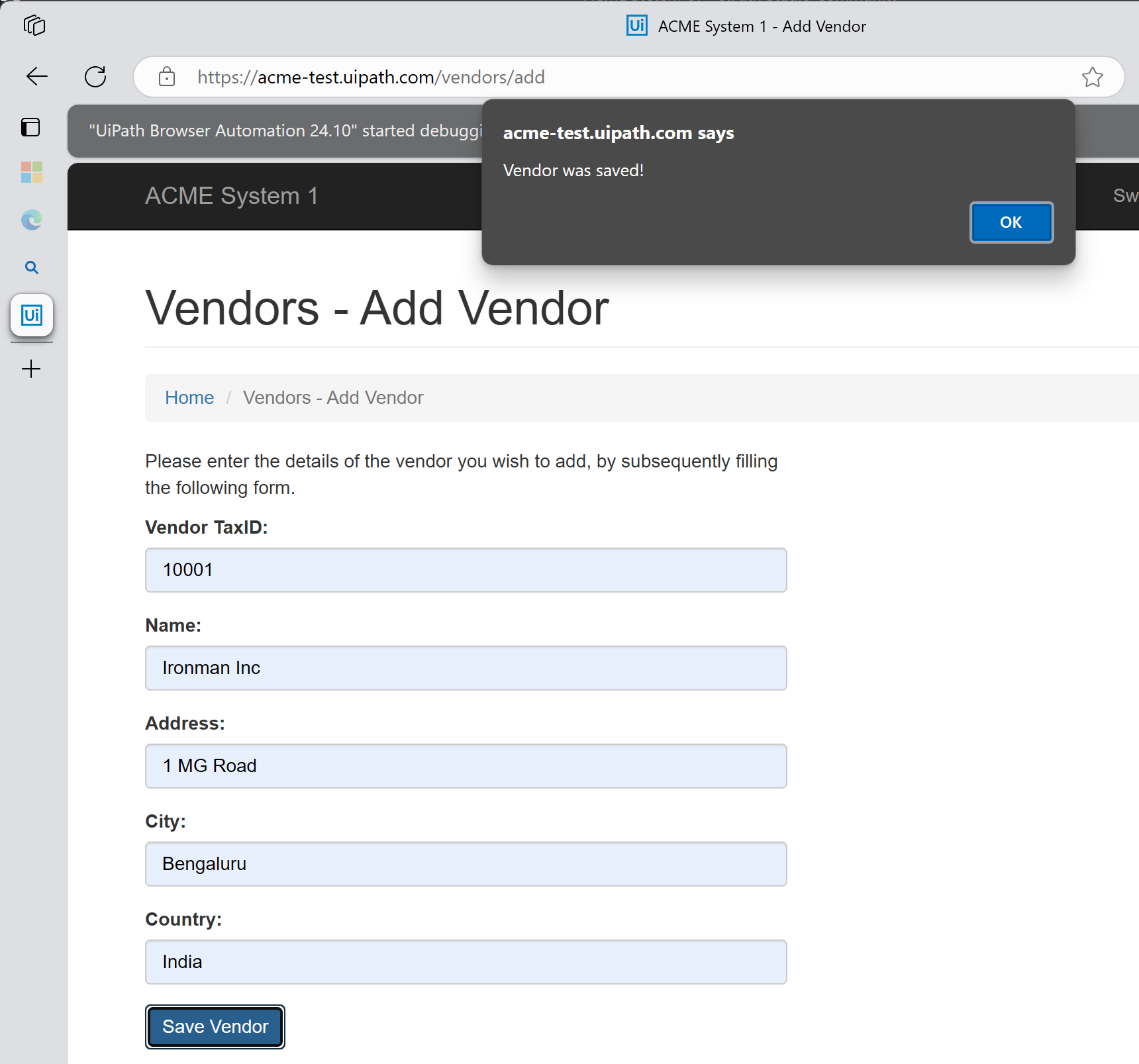Reload the page with the refresh icon

tap(95, 77)
